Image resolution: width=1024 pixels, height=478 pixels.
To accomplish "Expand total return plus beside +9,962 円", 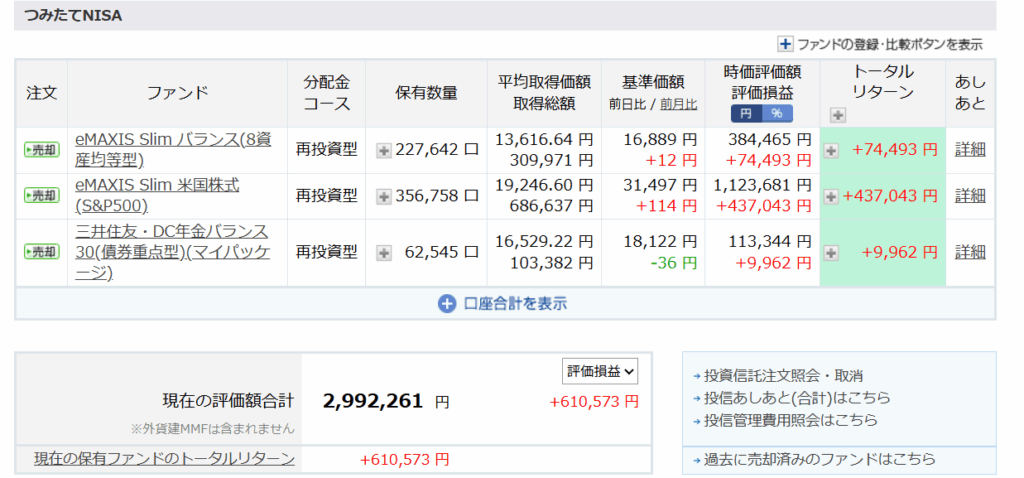I will pos(831,253).
